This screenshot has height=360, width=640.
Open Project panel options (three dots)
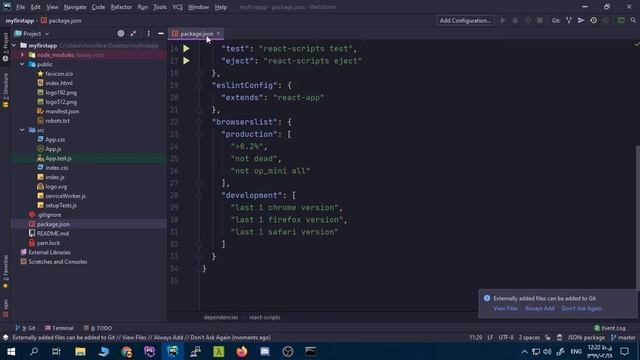click(148, 33)
